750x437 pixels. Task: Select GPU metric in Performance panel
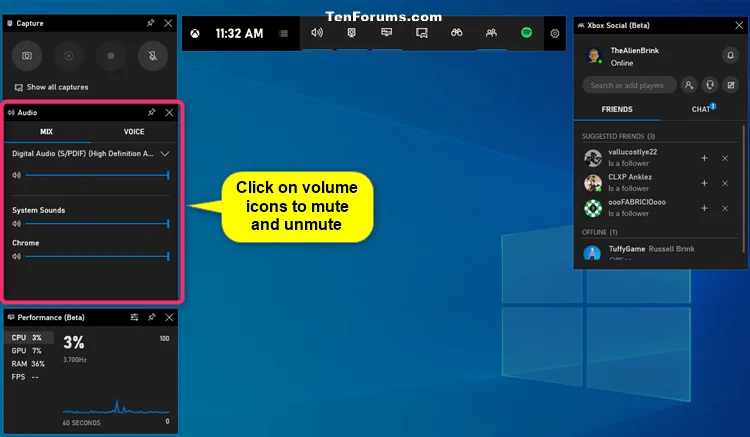[27, 350]
